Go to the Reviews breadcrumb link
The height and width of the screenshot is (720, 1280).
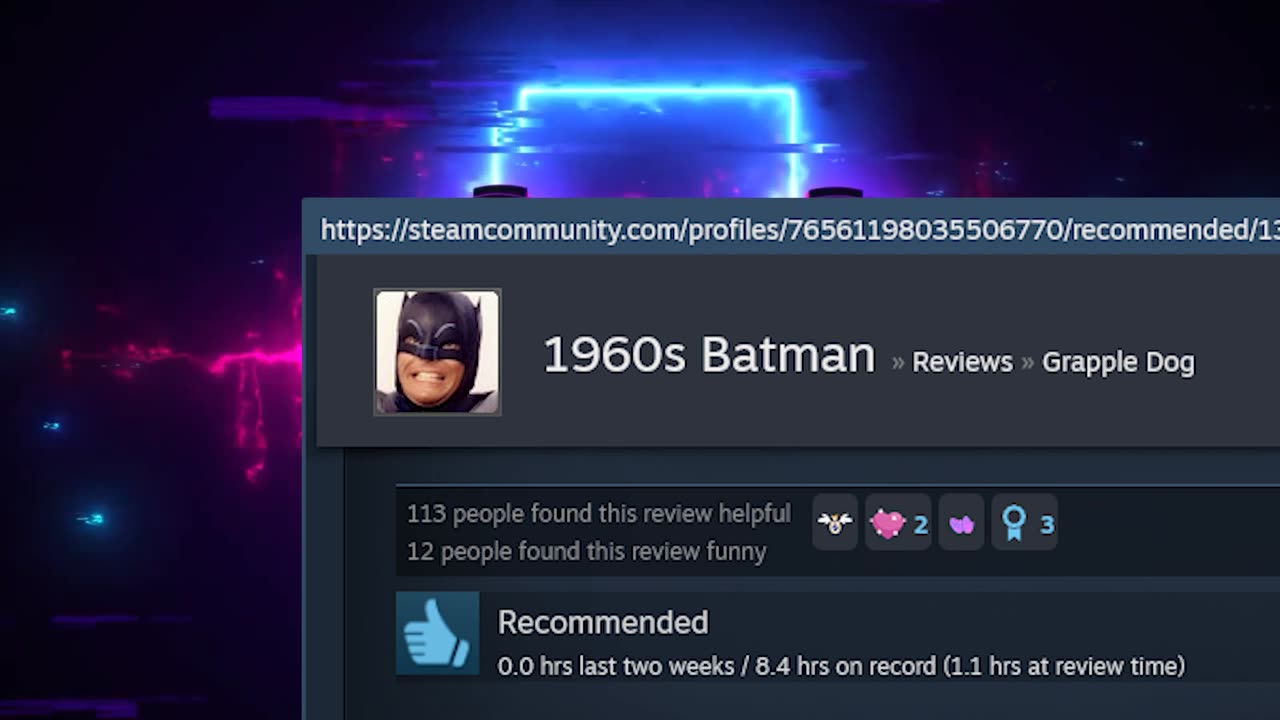962,362
